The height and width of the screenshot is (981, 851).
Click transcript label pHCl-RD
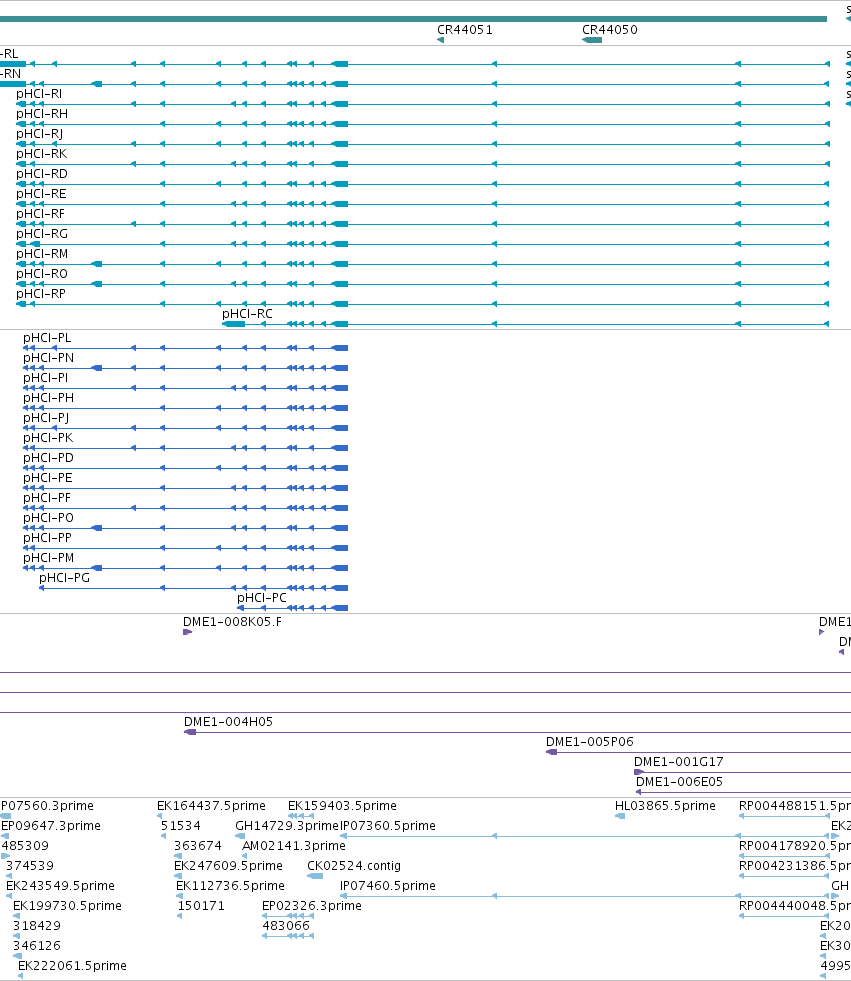(x=42, y=174)
